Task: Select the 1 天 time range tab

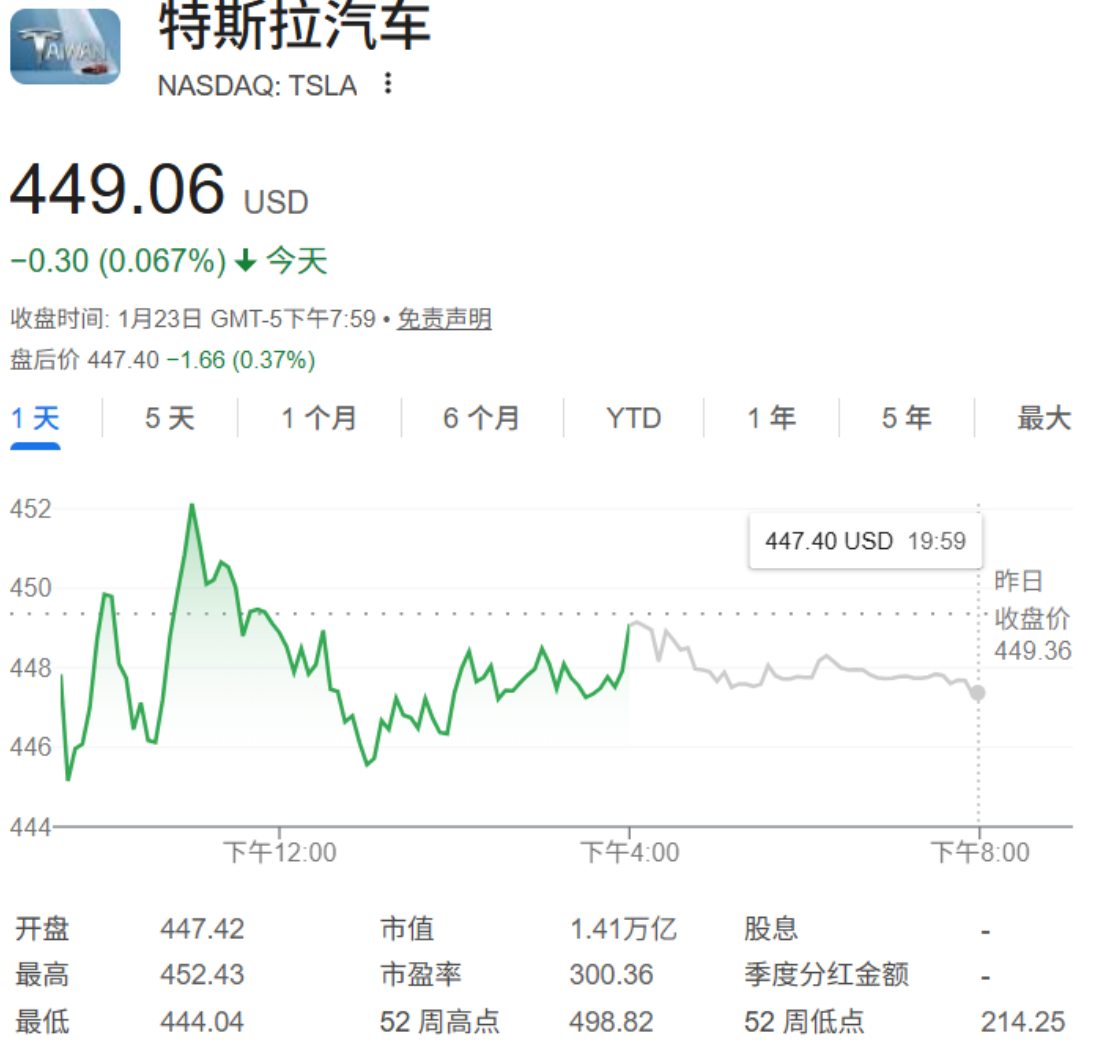Action: (35, 419)
